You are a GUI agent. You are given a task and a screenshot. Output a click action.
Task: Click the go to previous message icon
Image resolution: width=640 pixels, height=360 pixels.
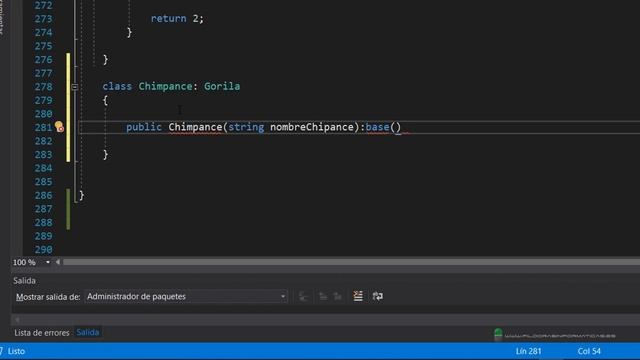tap(323, 296)
